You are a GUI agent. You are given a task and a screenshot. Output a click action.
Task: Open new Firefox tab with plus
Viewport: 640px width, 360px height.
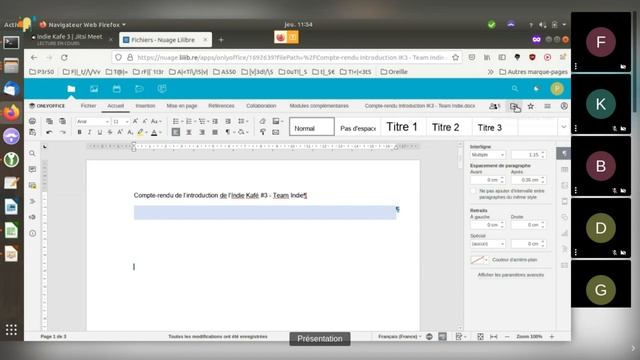(x=221, y=40)
